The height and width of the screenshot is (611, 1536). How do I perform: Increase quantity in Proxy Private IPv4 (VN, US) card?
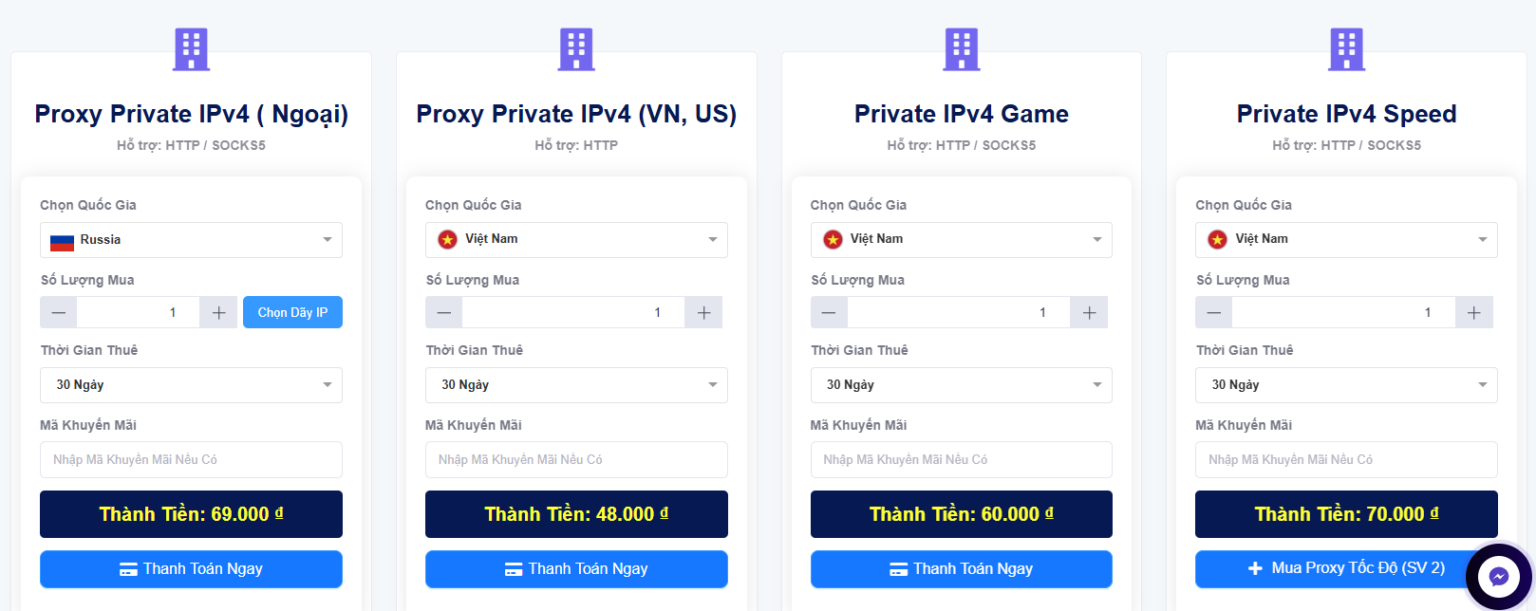coord(703,311)
